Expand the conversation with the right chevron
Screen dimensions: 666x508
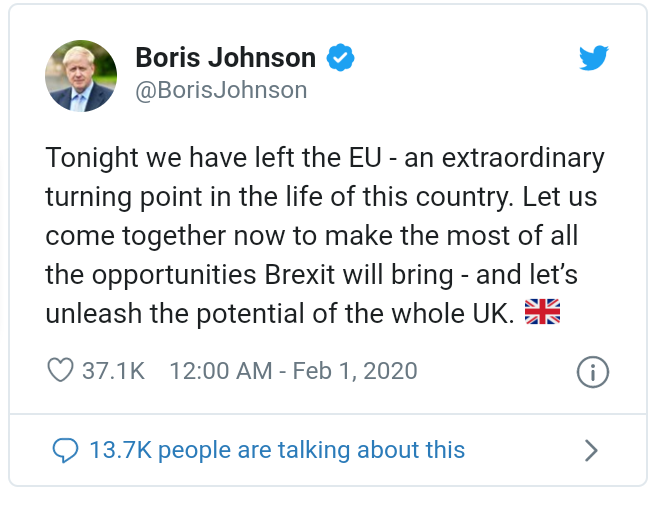click(591, 450)
